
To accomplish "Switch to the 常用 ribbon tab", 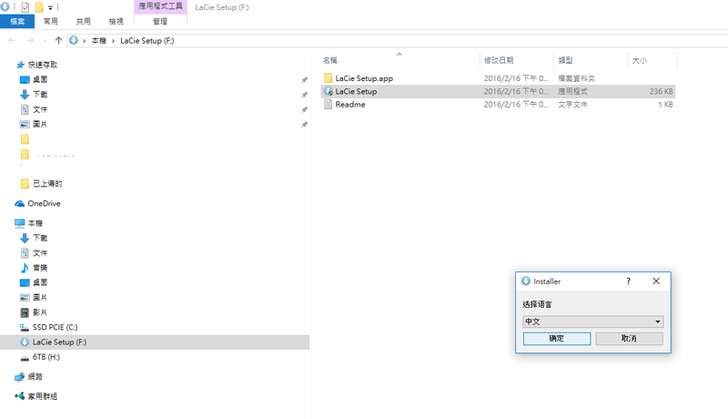I will (x=51, y=21).
